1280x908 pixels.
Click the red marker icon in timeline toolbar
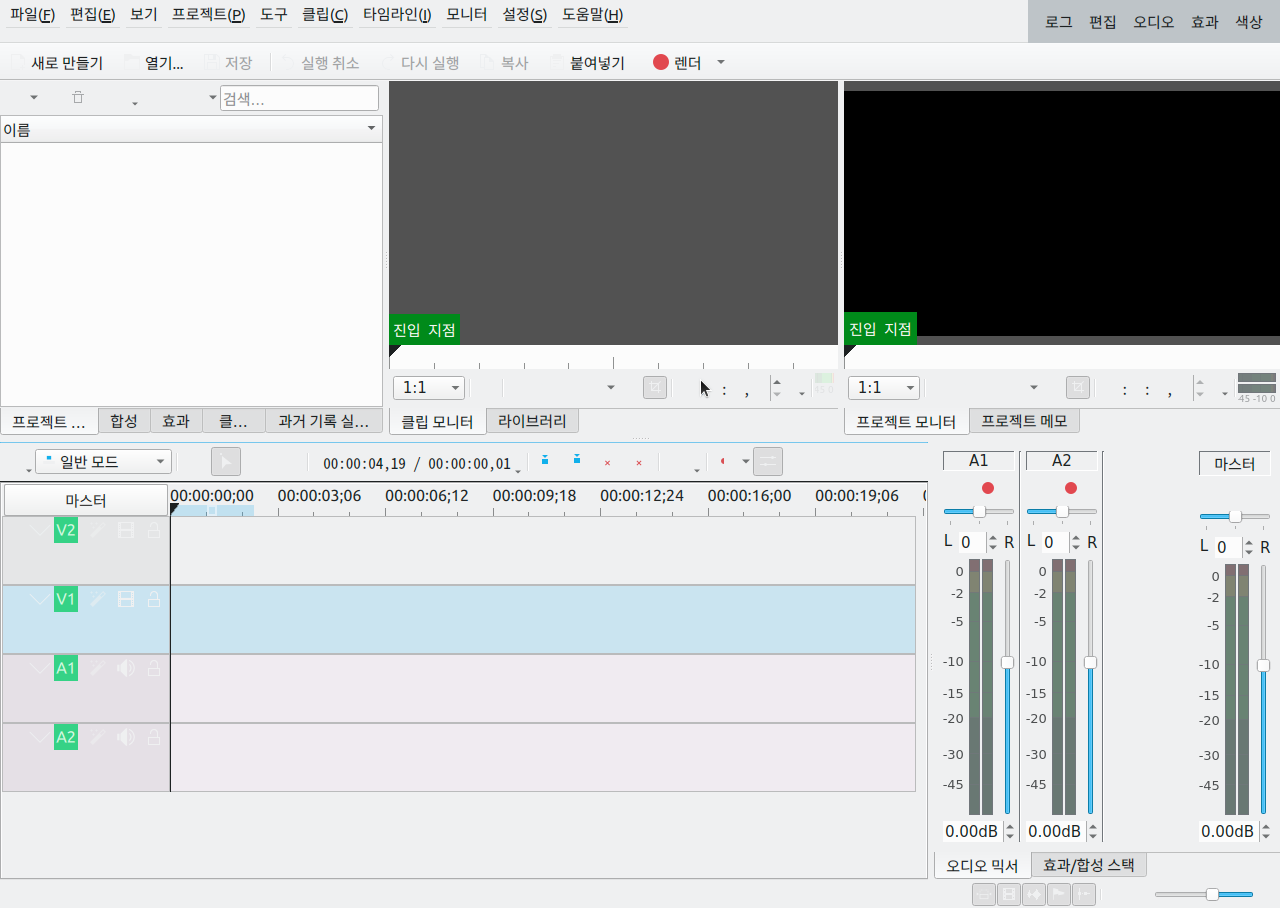tap(722, 462)
